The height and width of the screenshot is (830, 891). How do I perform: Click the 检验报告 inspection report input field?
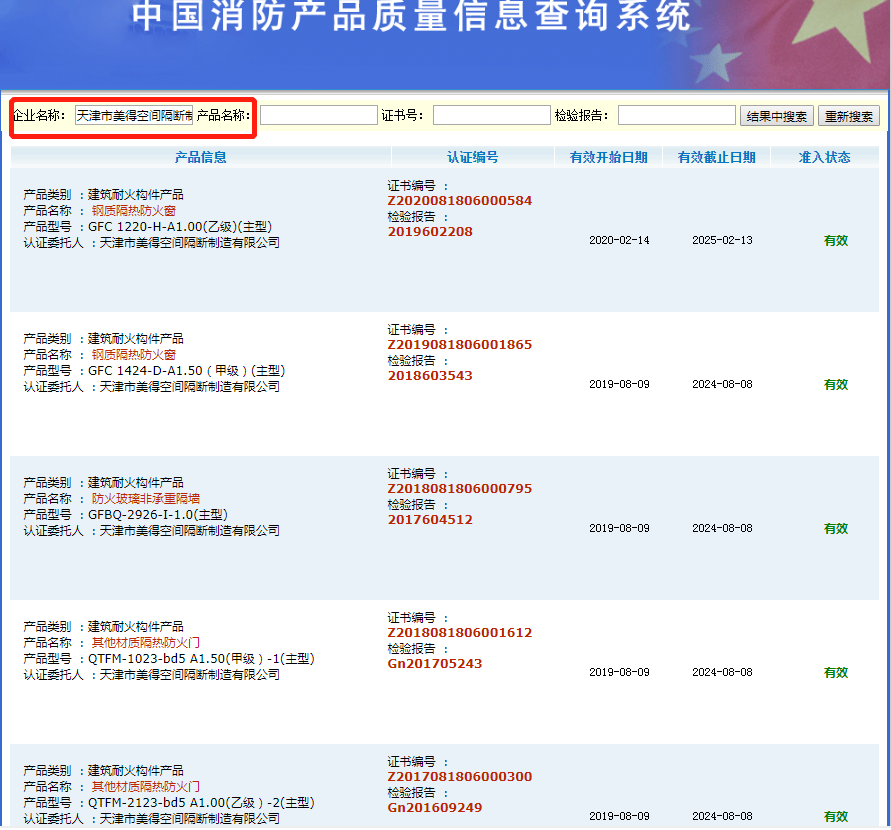(x=676, y=115)
